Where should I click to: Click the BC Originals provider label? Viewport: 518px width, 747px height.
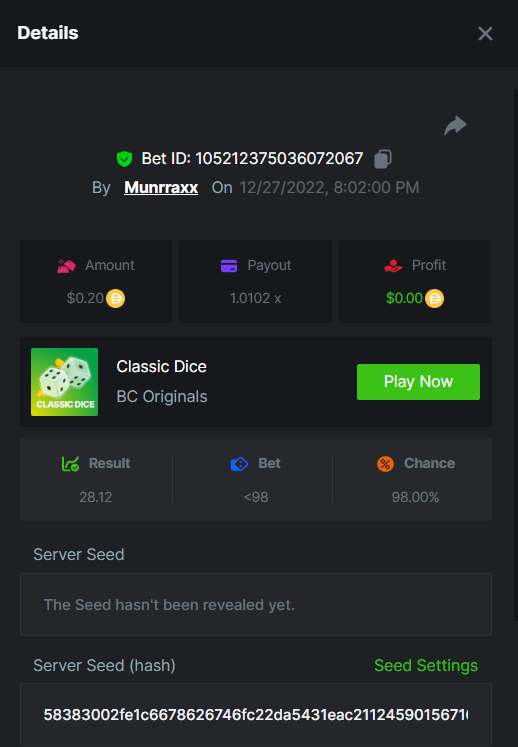tap(162, 396)
